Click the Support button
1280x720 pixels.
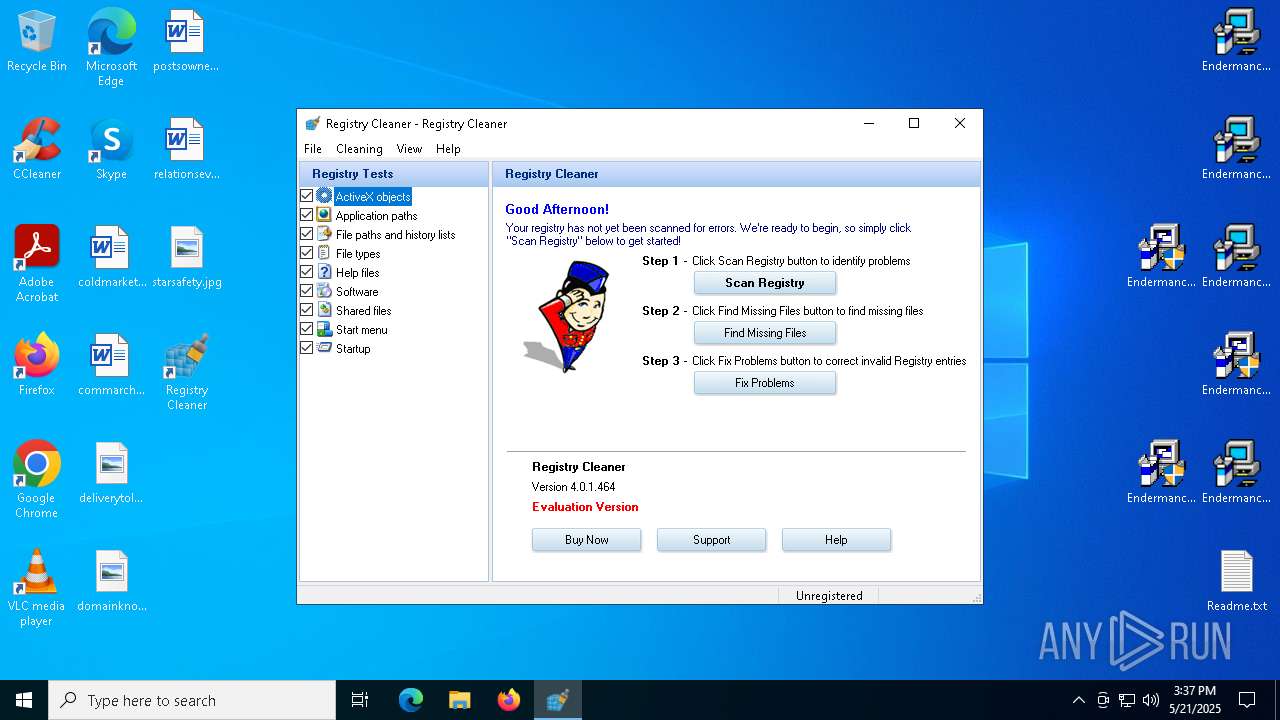click(711, 540)
